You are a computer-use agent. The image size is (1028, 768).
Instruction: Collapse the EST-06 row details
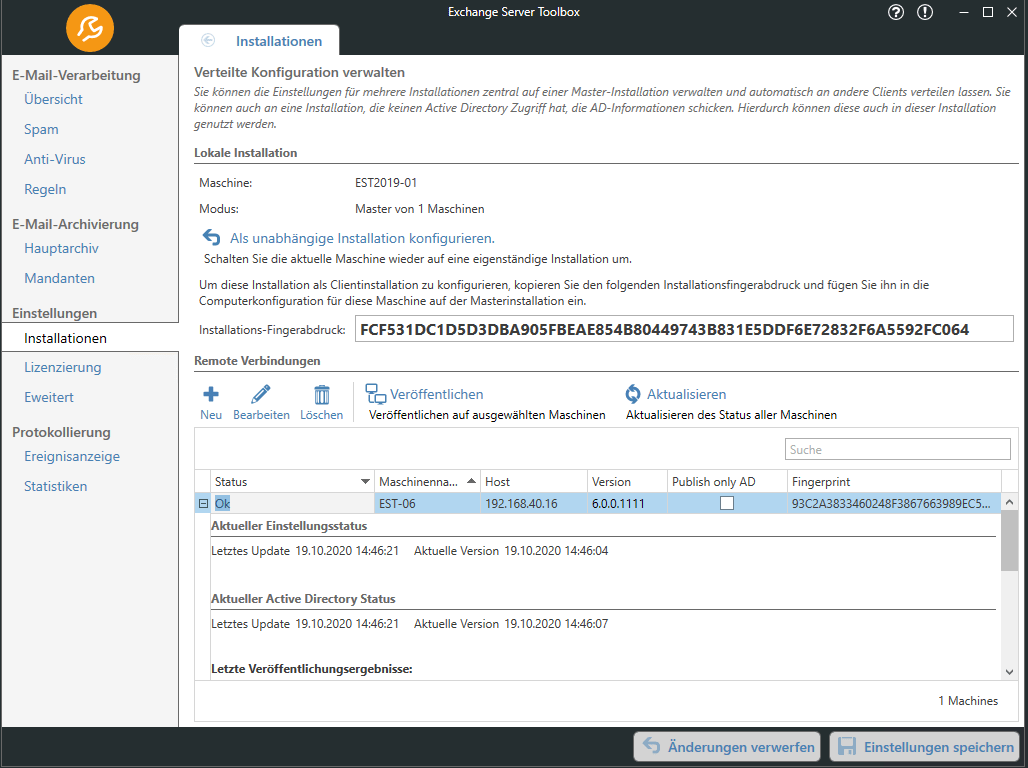click(203, 504)
